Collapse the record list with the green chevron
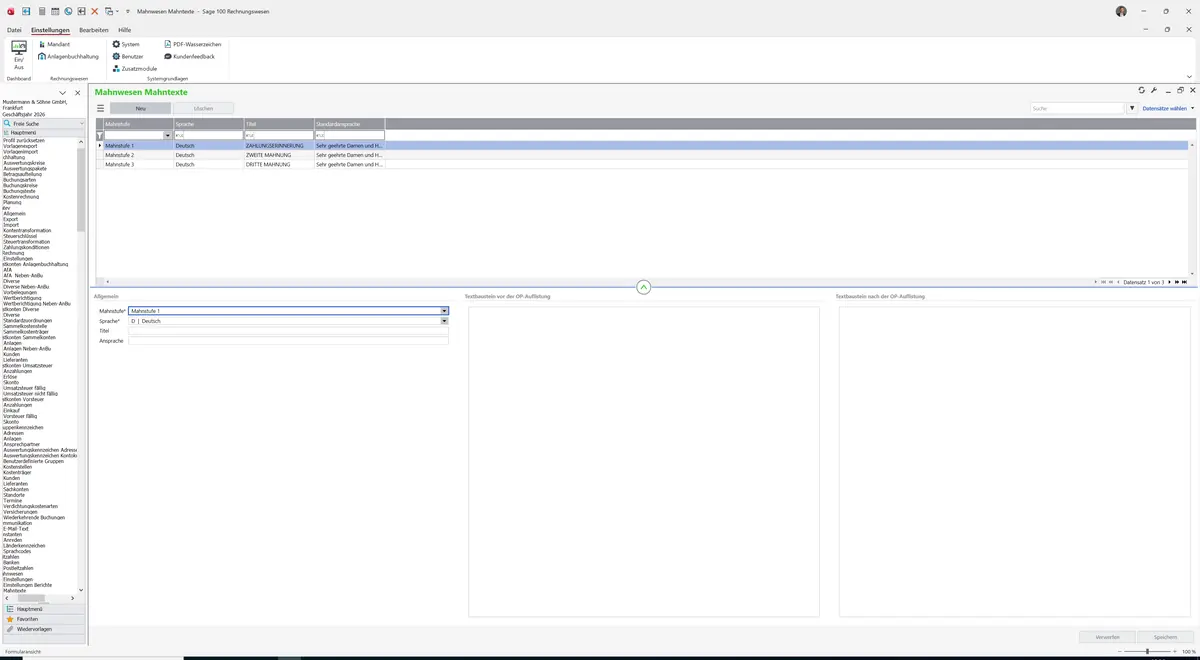The height and width of the screenshot is (660, 1200). (643, 287)
